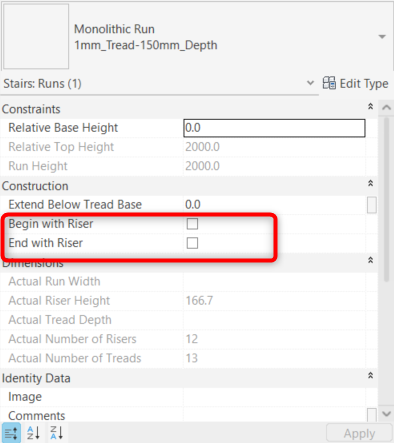Enable the End with Riser checkbox
The image size is (394, 443).
[x=192, y=243]
